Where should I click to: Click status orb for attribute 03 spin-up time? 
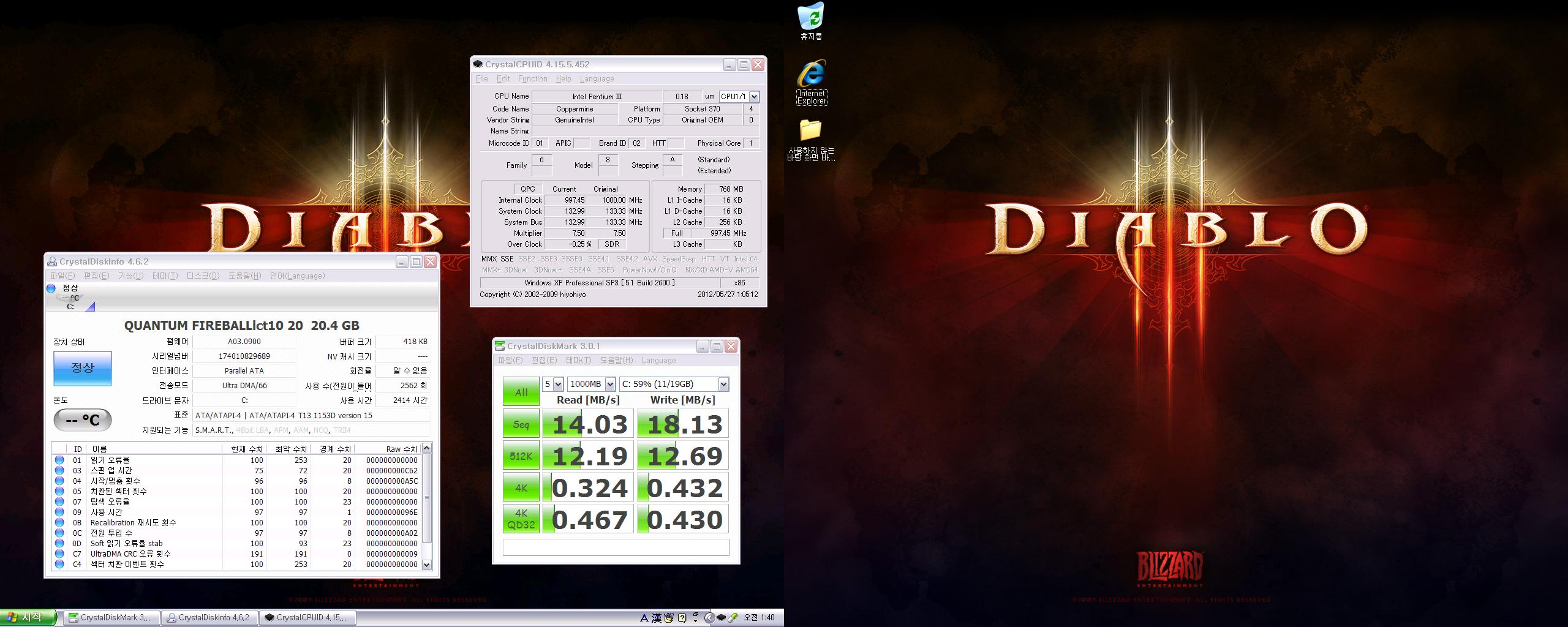[59, 470]
